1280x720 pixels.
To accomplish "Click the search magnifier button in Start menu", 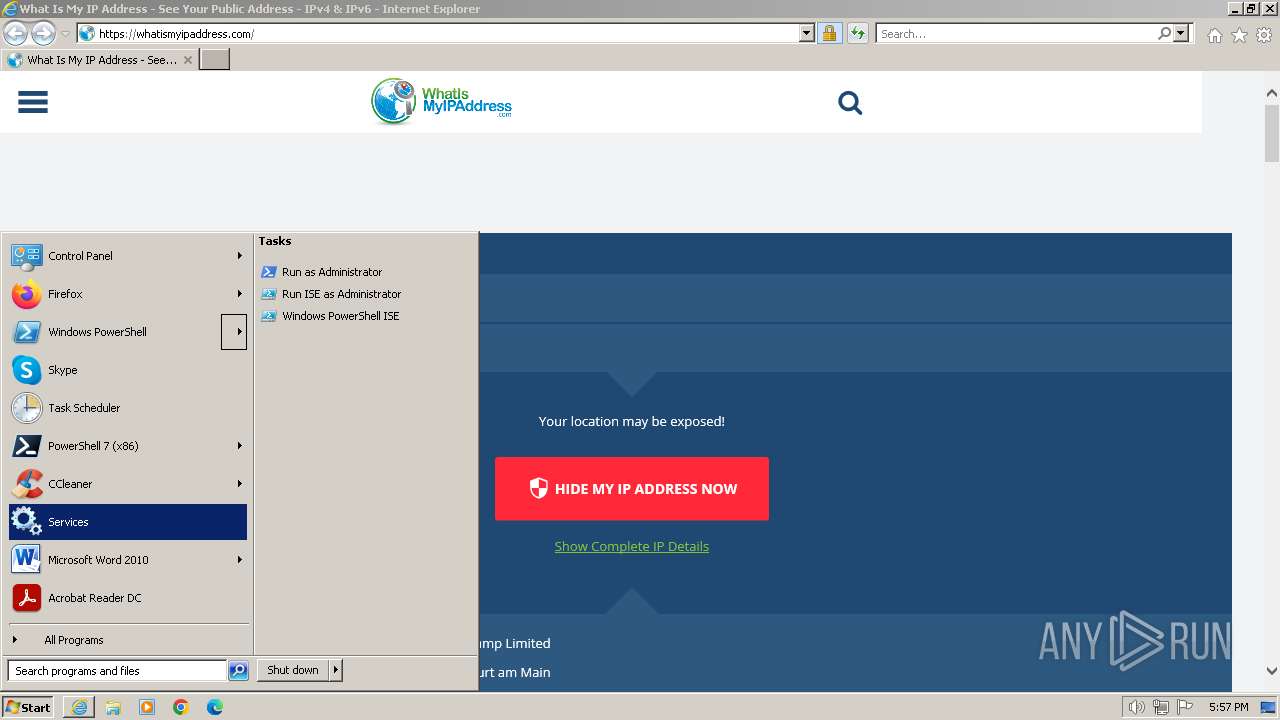I will coord(238,671).
